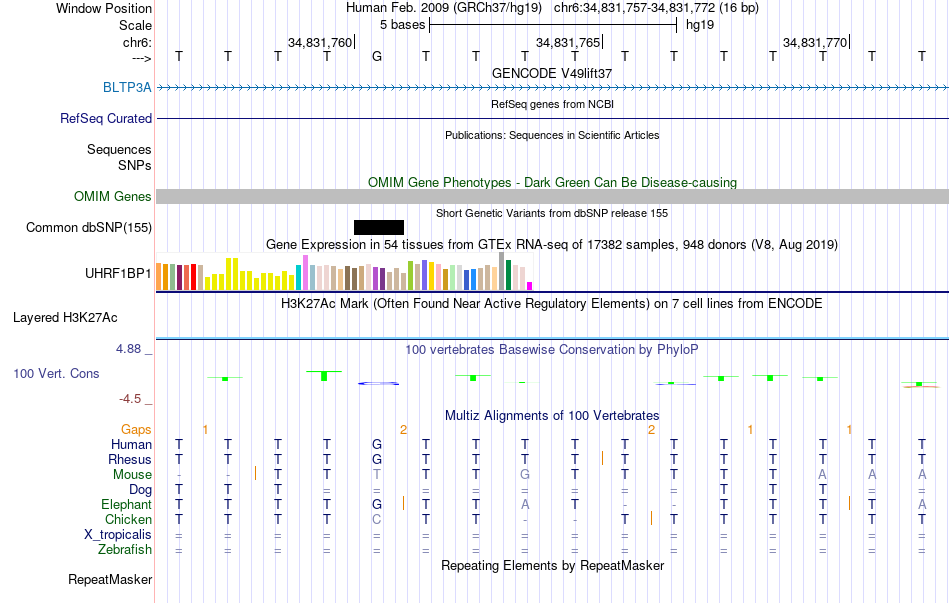Image resolution: width=950 pixels, height=603 pixels.
Task: Click the "GENCODE V49lift37" track title
Action: pos(552,73)
